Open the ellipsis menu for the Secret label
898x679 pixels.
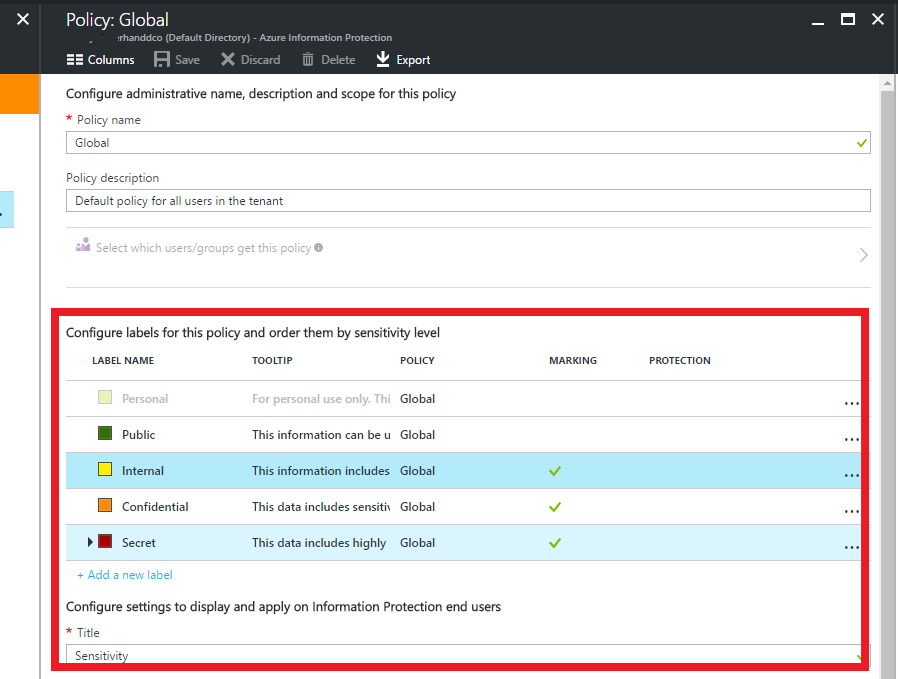(851, 547)
